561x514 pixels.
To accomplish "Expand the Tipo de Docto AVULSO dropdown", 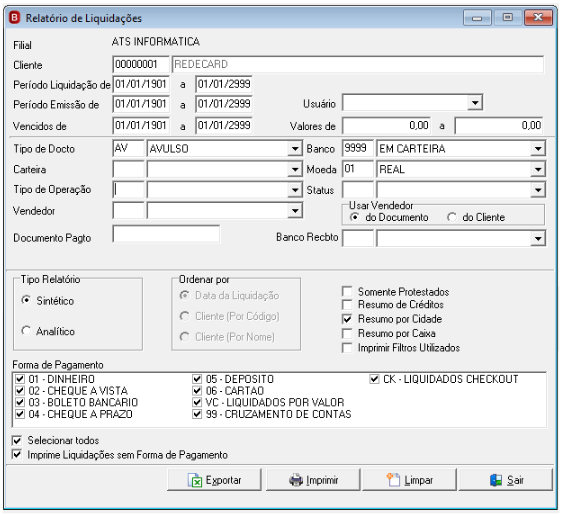I will (x=295, y=148).
